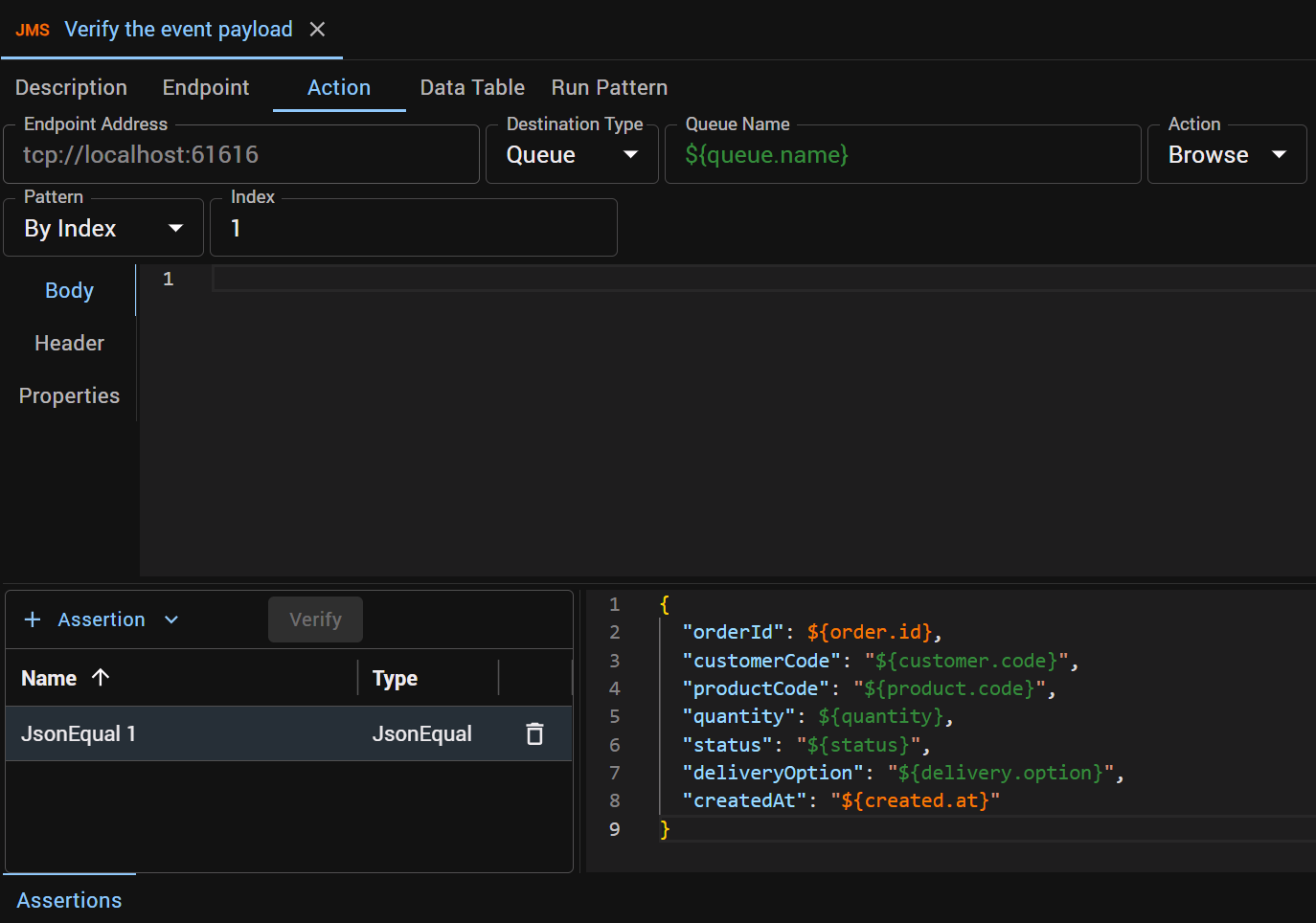This screenshot has height=923, width=1316.
Task: Click the JsonEqual type cell
Action: point(421,733)
